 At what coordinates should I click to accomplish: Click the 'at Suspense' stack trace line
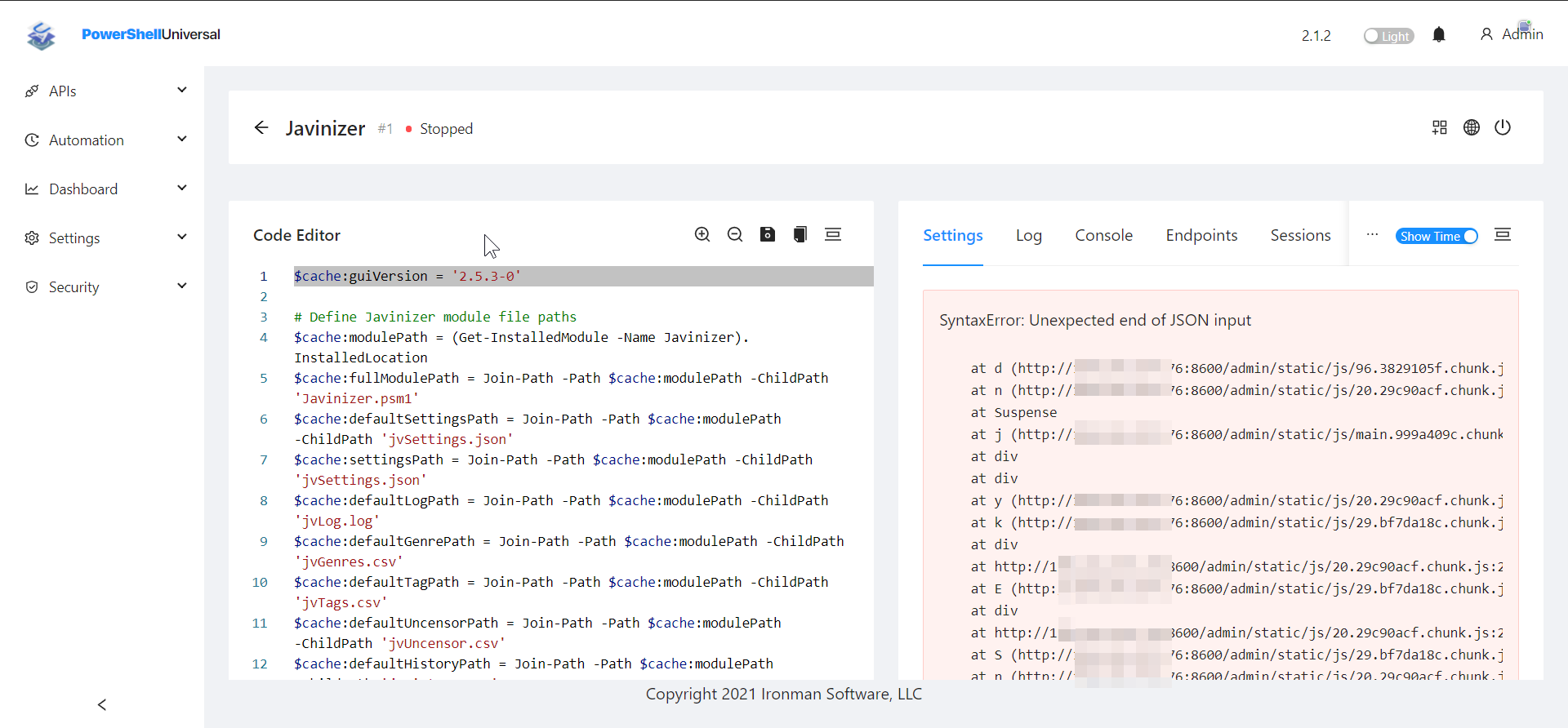(1013, 412)
